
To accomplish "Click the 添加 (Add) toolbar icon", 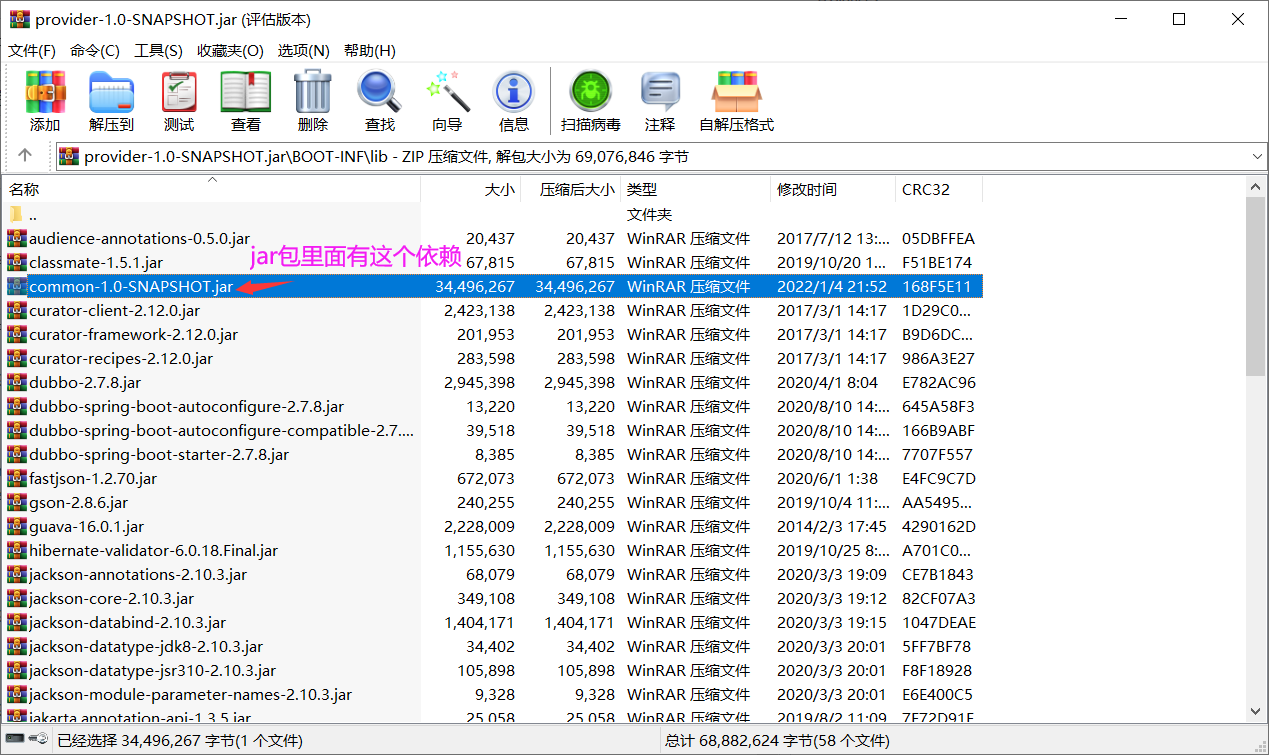I will coord(45,102).
